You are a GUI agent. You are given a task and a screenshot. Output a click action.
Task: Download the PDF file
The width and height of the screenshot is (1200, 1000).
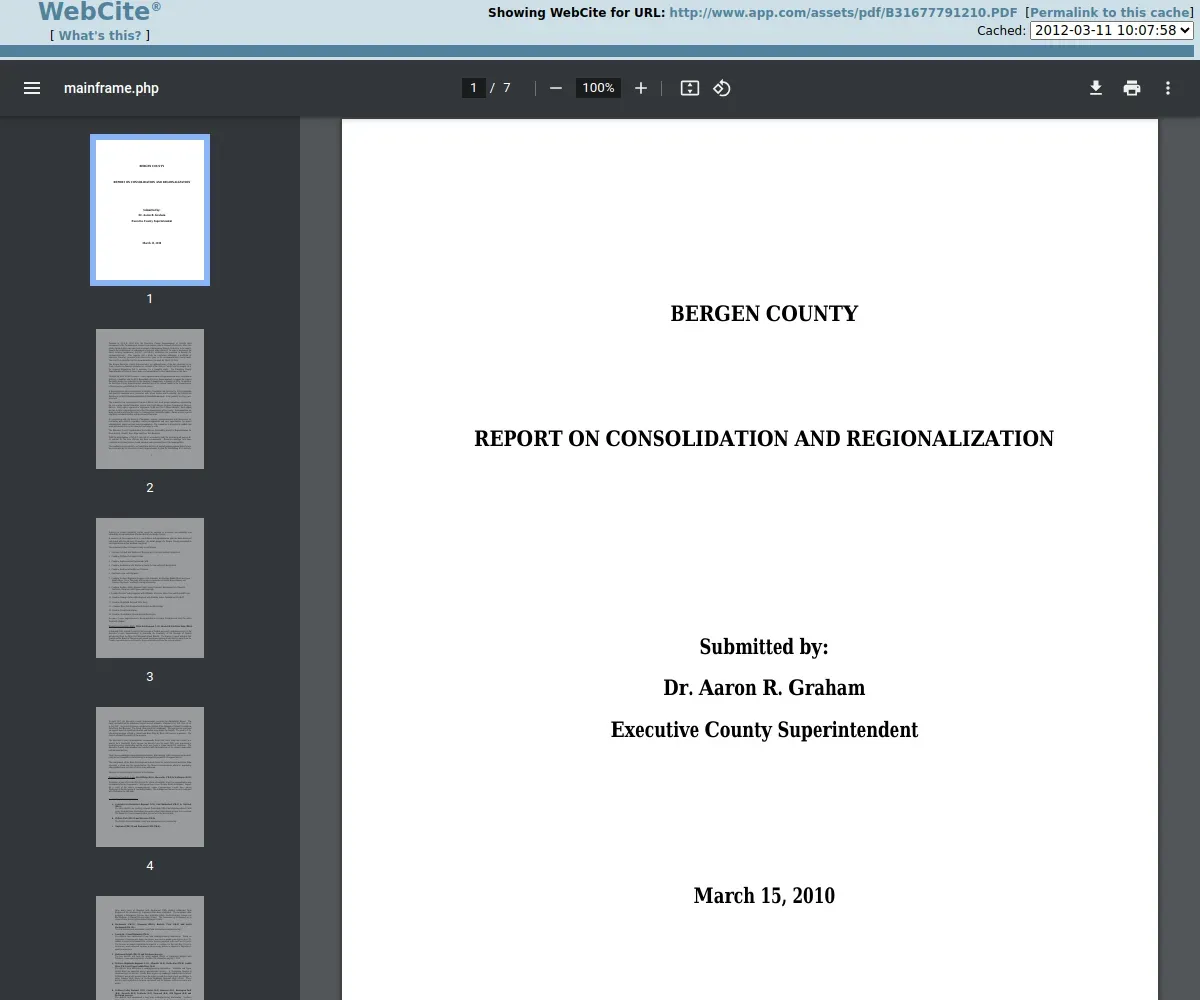click(x=1096, y=88)
